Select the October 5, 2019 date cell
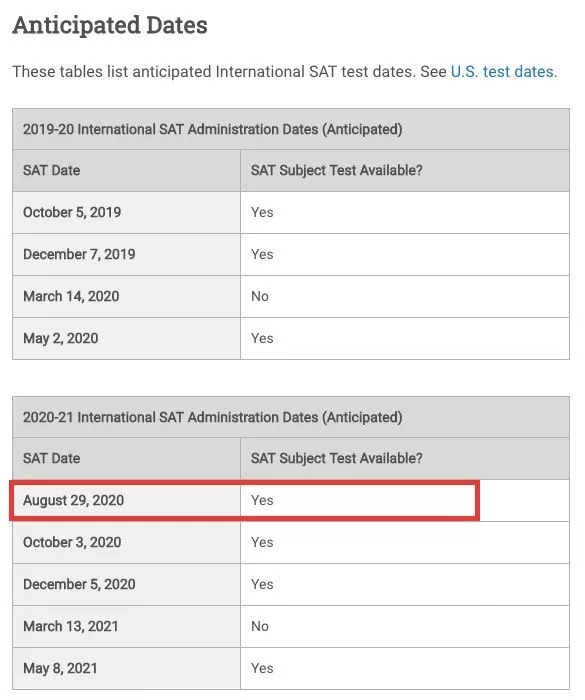The height and width of the screenshot is (700, 585). coord(126,212)
